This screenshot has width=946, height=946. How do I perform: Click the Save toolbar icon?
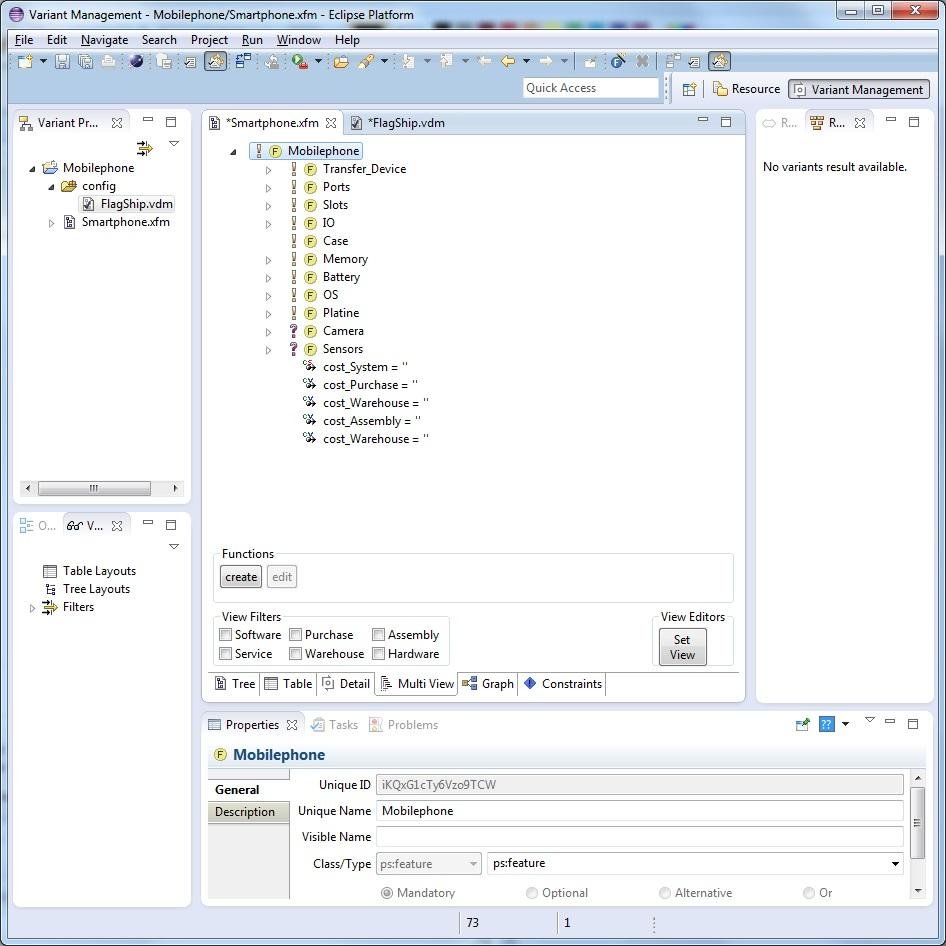(x=62, y=61)
